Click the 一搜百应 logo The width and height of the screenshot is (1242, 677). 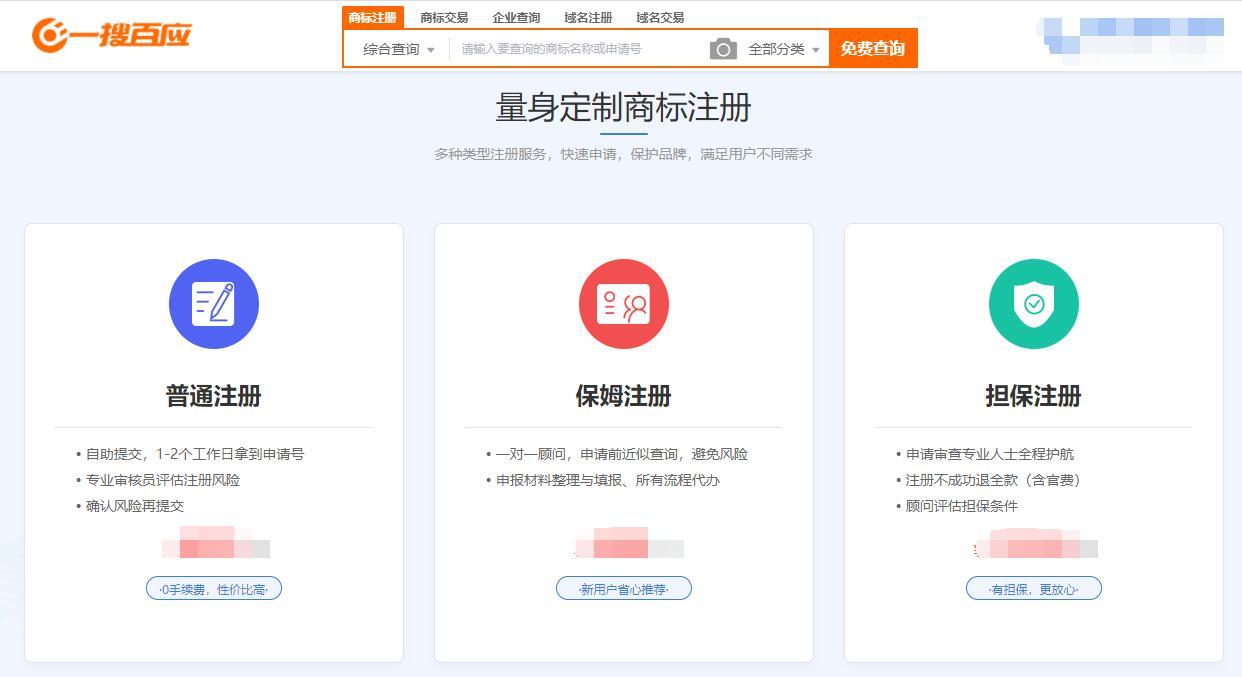(110, 35)
